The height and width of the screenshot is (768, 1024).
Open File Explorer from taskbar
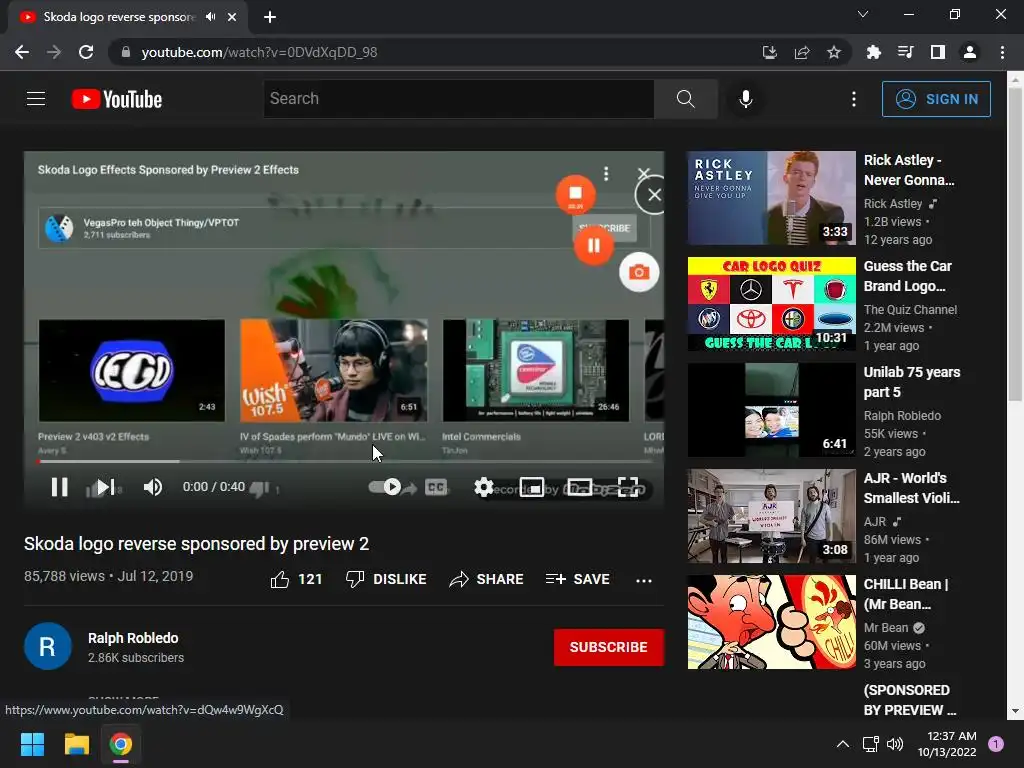pyautogui.click(x=76, y=744)
